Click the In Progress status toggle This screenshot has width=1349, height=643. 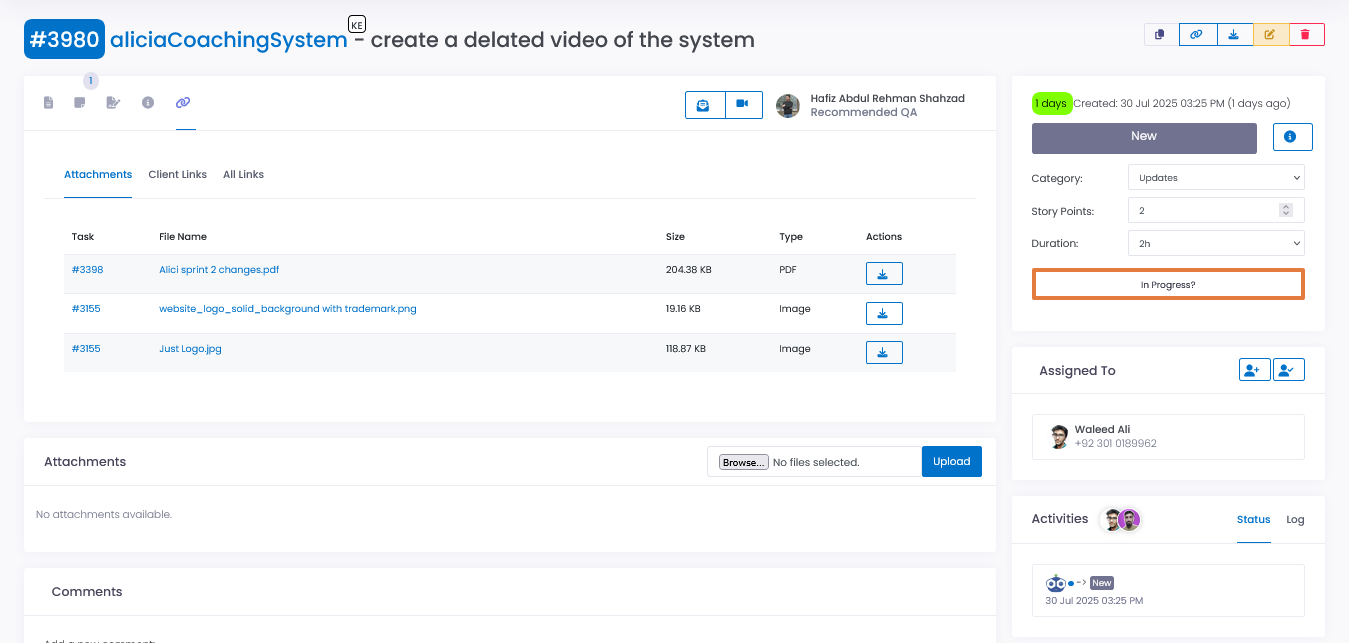1167,284
